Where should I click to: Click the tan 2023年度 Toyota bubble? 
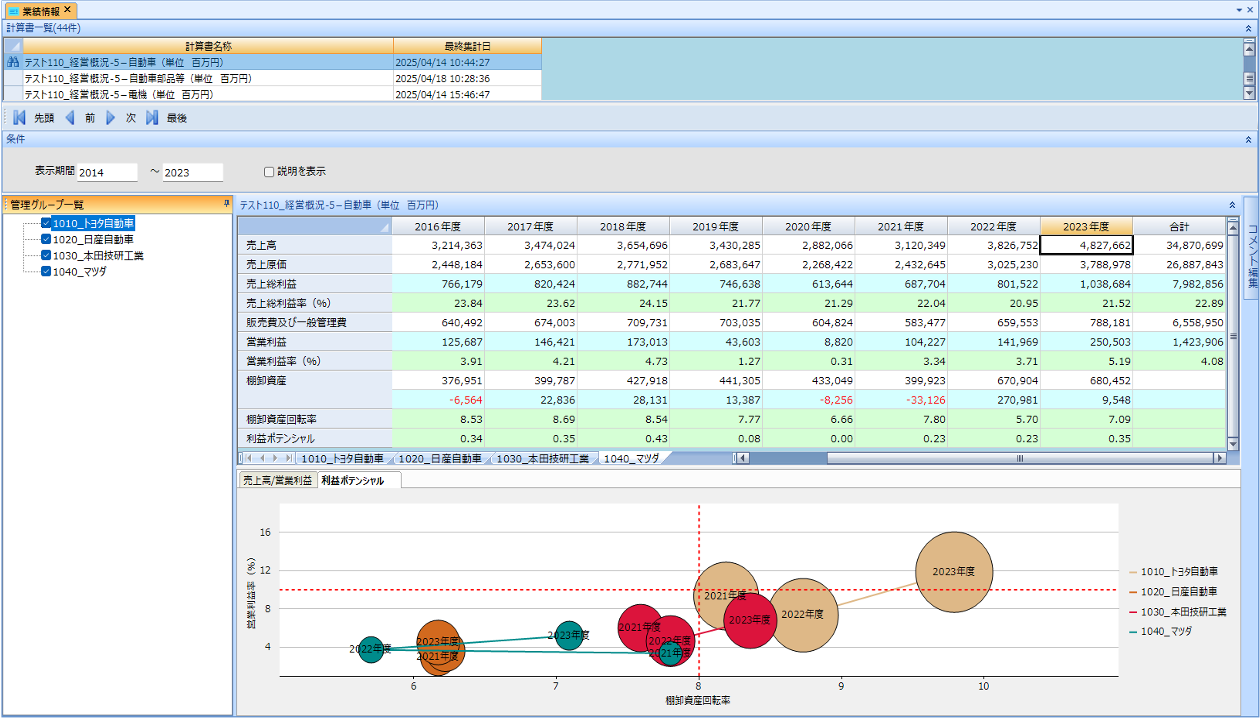(954, 571)
